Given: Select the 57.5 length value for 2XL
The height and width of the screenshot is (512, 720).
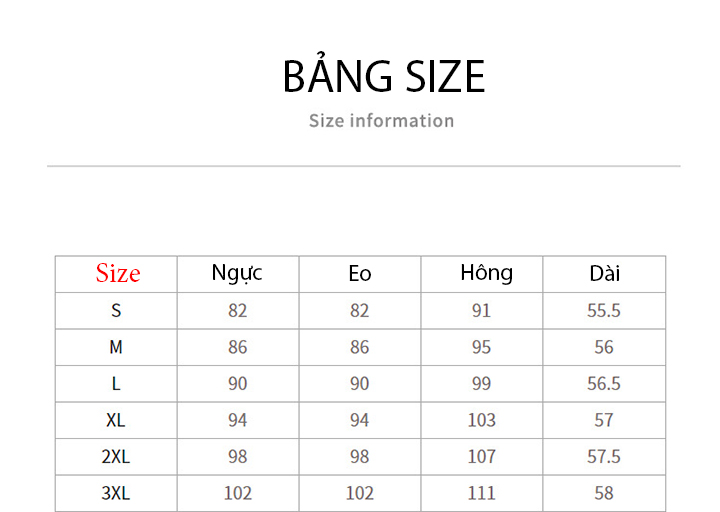Looking at the screenshot, I should click(x=604, y=456).
